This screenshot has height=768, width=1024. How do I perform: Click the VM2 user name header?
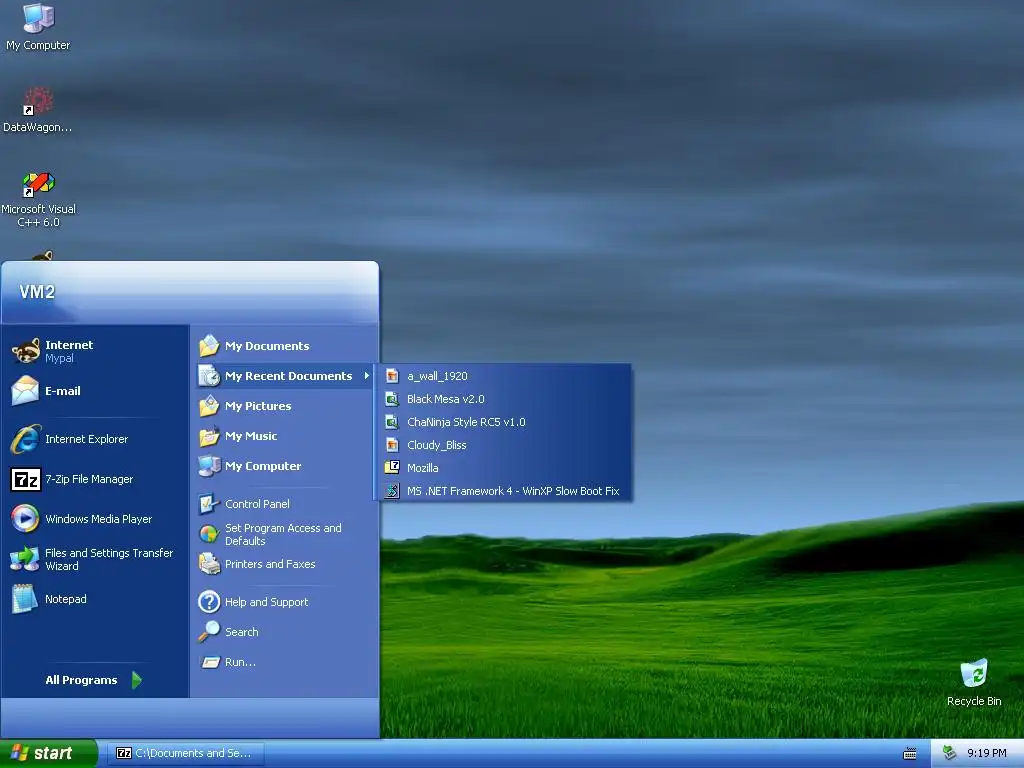(x=37, y=292)
